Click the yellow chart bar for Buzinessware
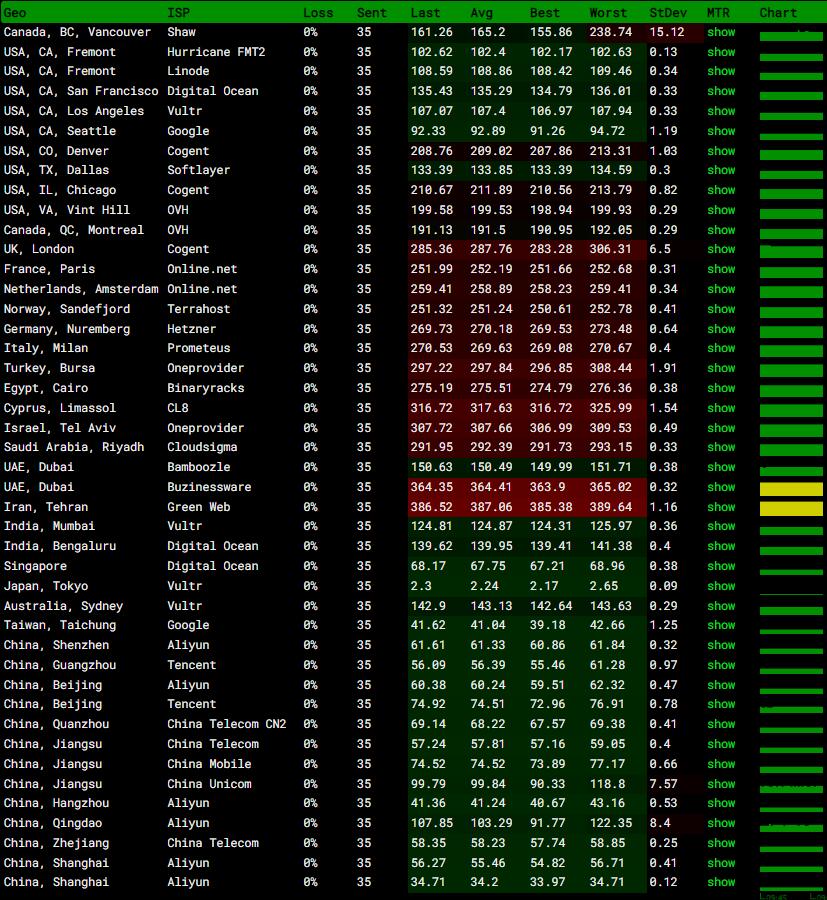Screen dimensions: 827x900 (x=791, y=489)
